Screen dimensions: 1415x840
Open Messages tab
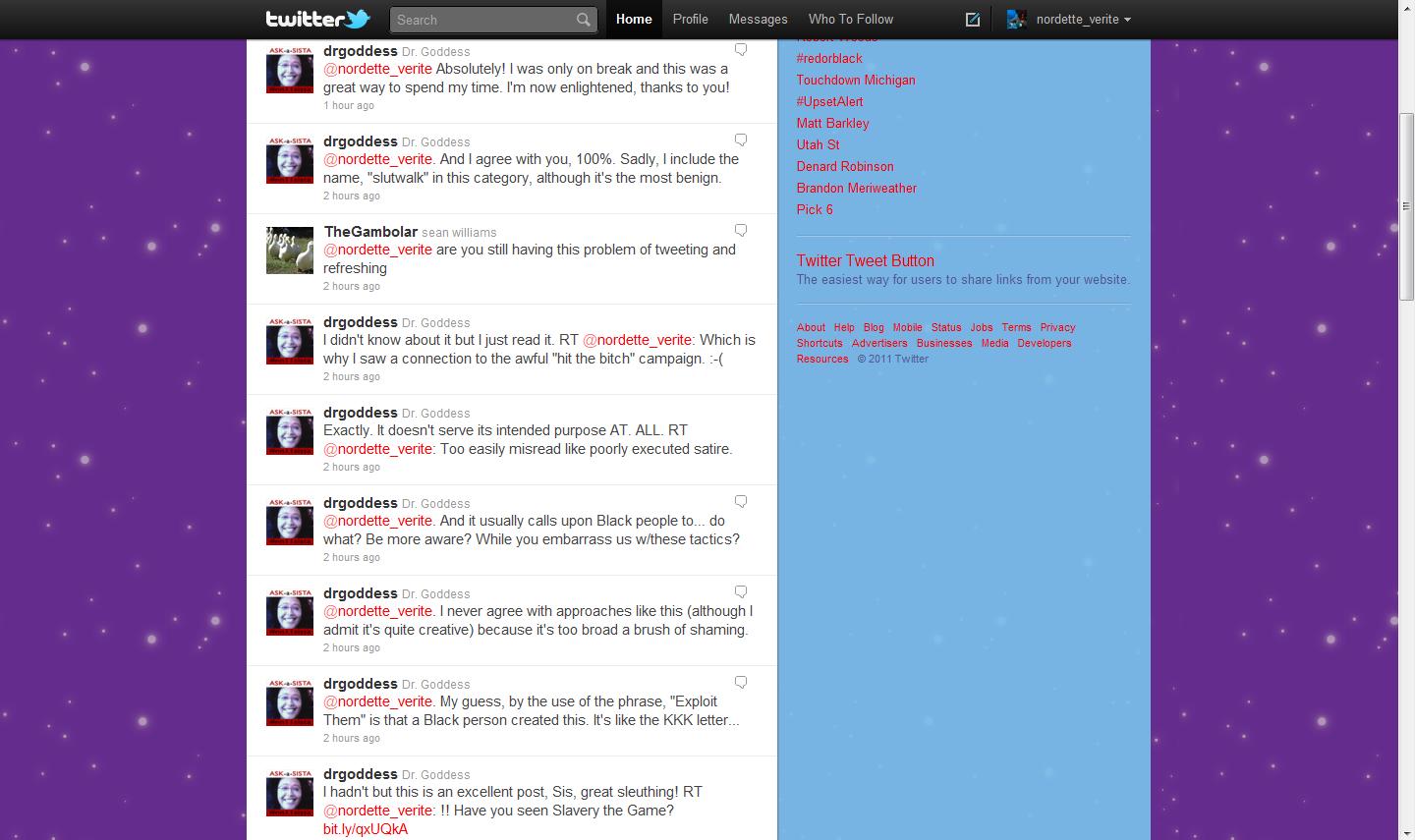click(x=758, y=19)
